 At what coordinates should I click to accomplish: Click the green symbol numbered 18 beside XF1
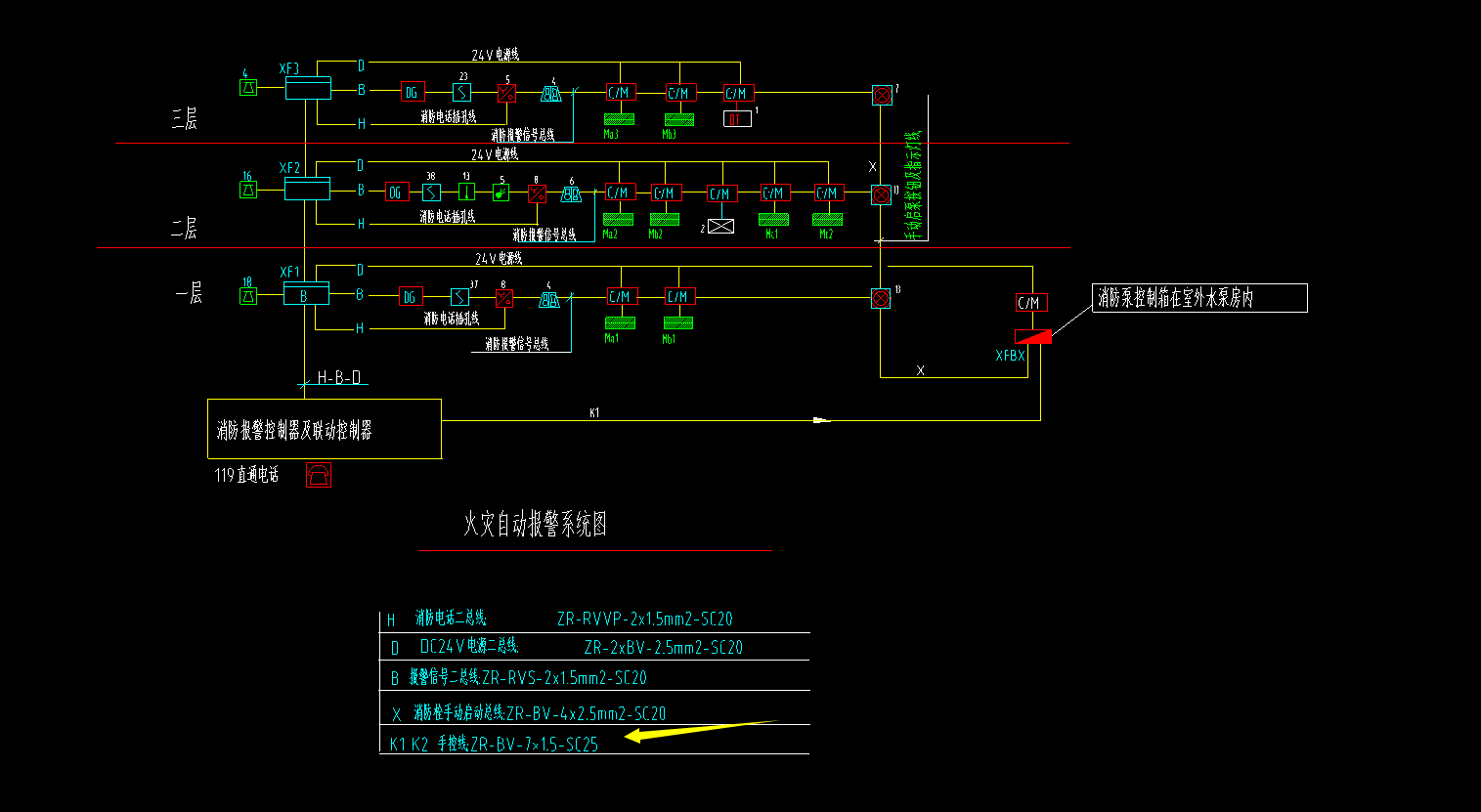pyautogui.click(x=248, y=296)
